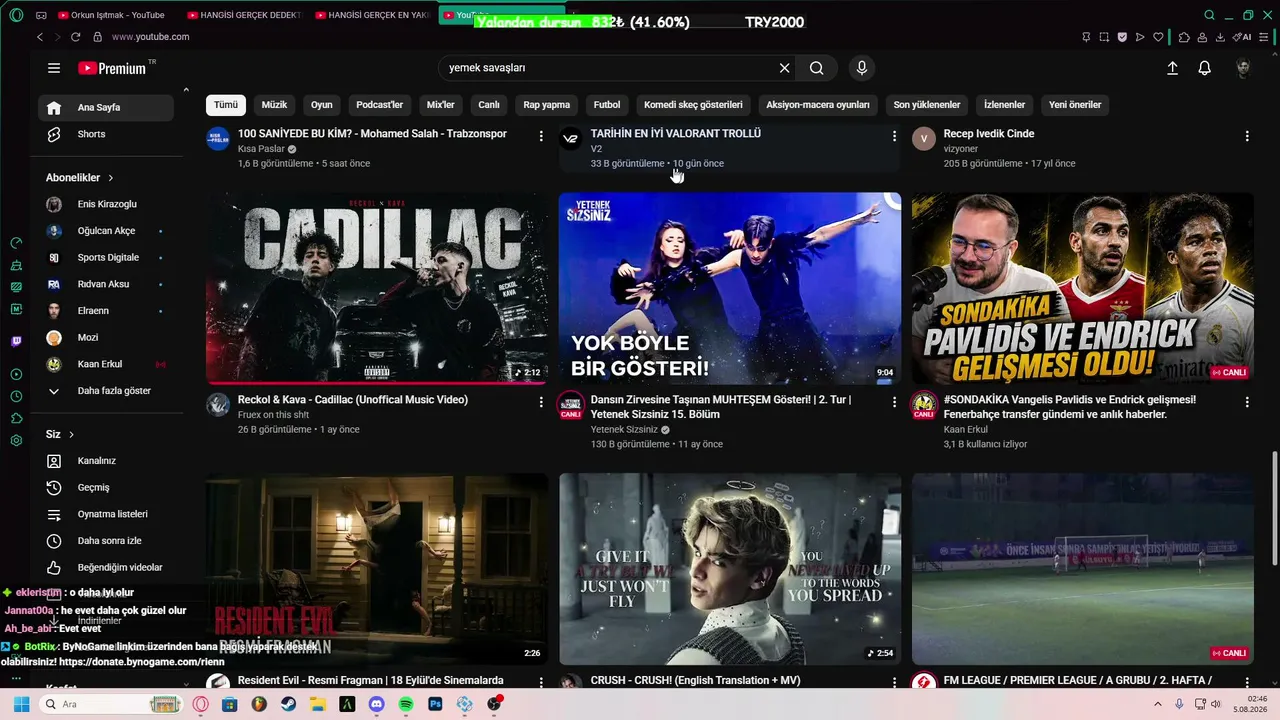
Task: Open Daha sonra izle in the sidebar
Action: tap(106, 541)
